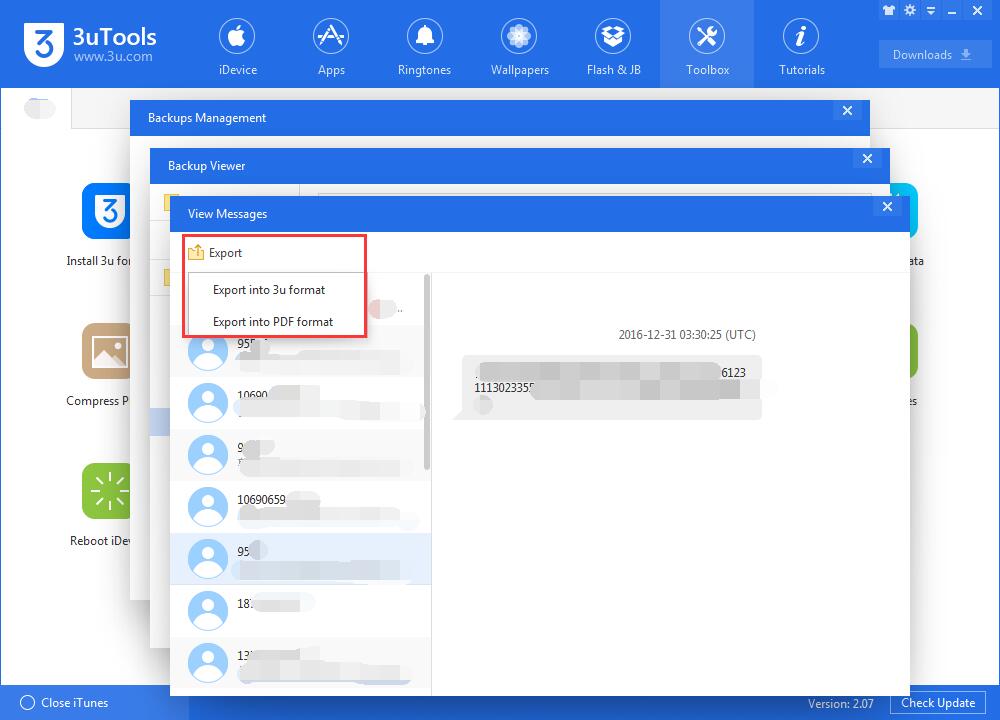Minimize the 3uTools window

pyautogui.click(x=952, y=11)
